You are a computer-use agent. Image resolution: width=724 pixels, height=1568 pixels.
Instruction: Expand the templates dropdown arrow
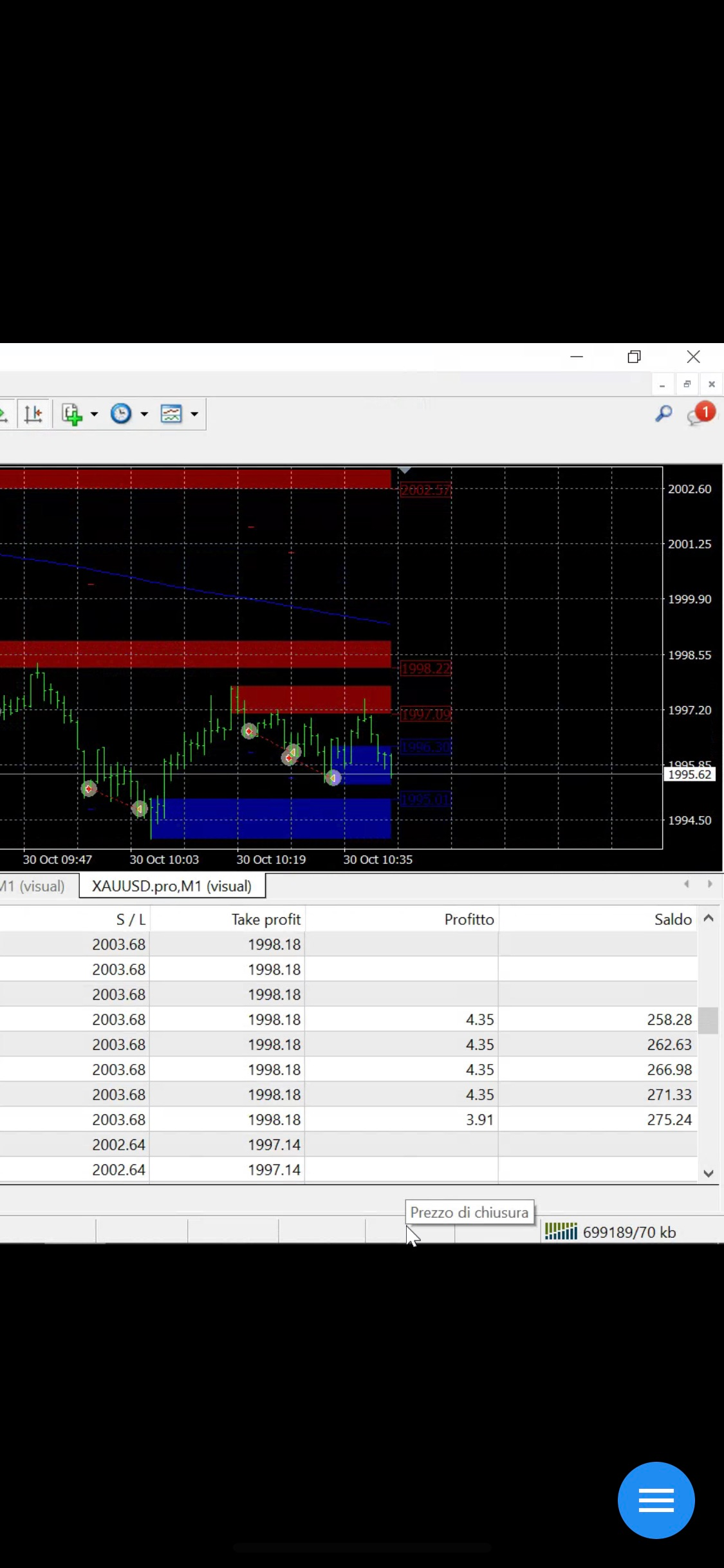[194, 414]
